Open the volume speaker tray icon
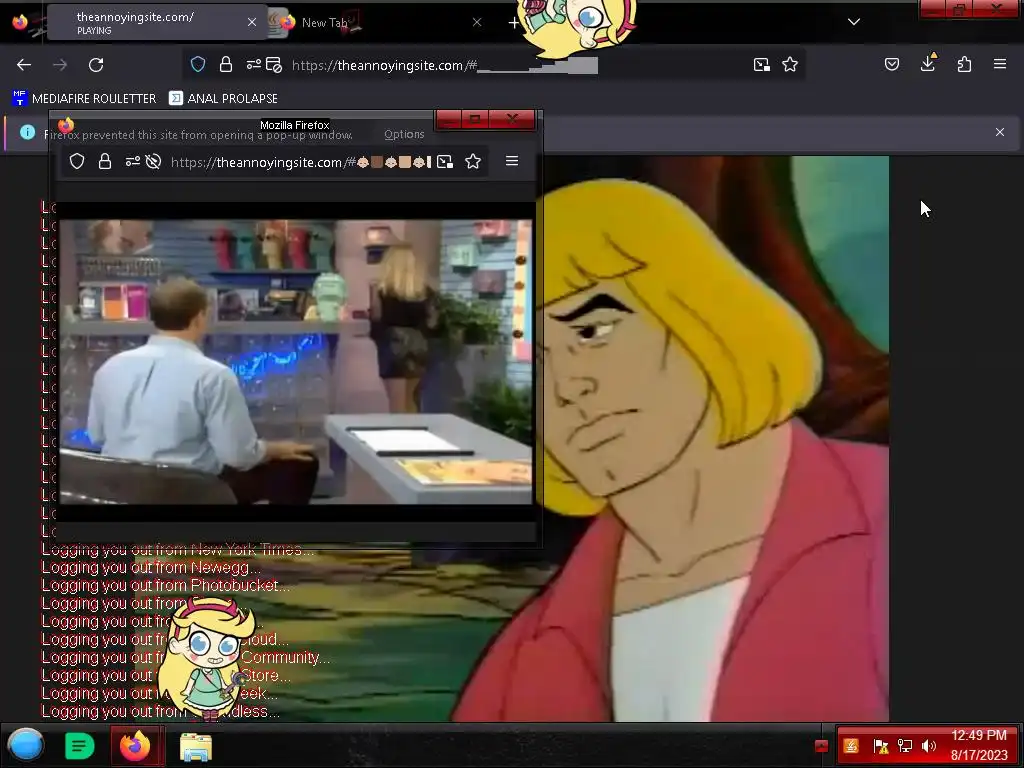1024x768 pixels. [929, 746]
